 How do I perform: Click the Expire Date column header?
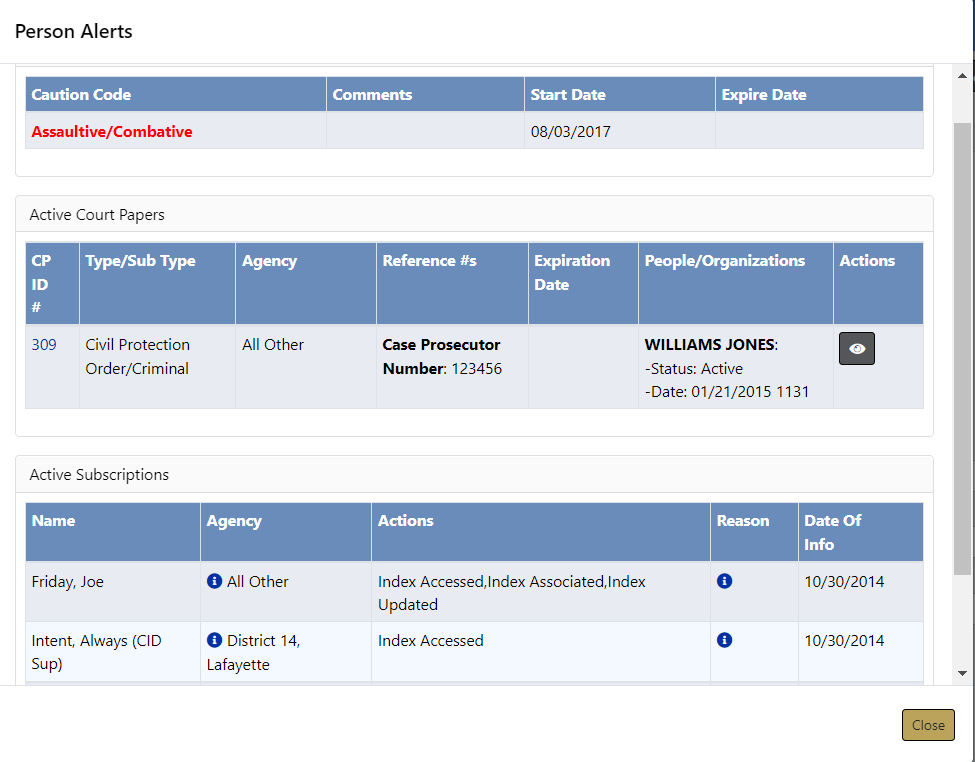[x=764, y=95]
